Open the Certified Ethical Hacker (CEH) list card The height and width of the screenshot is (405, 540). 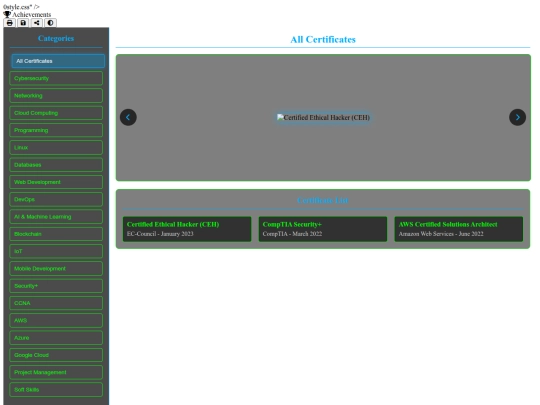[x=187, y=229]
